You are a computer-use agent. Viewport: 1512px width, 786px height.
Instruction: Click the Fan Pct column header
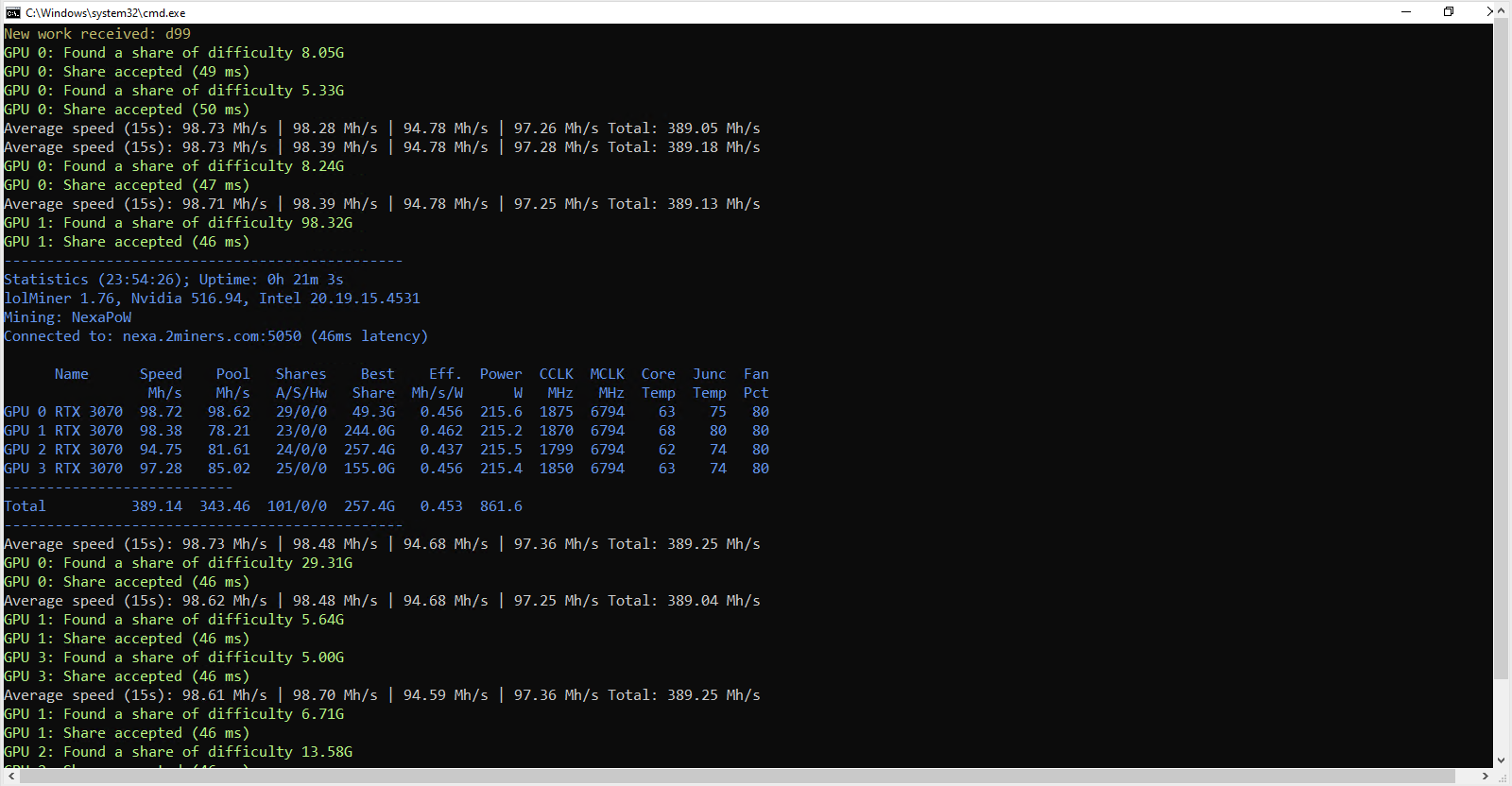(x=756, y=384)
